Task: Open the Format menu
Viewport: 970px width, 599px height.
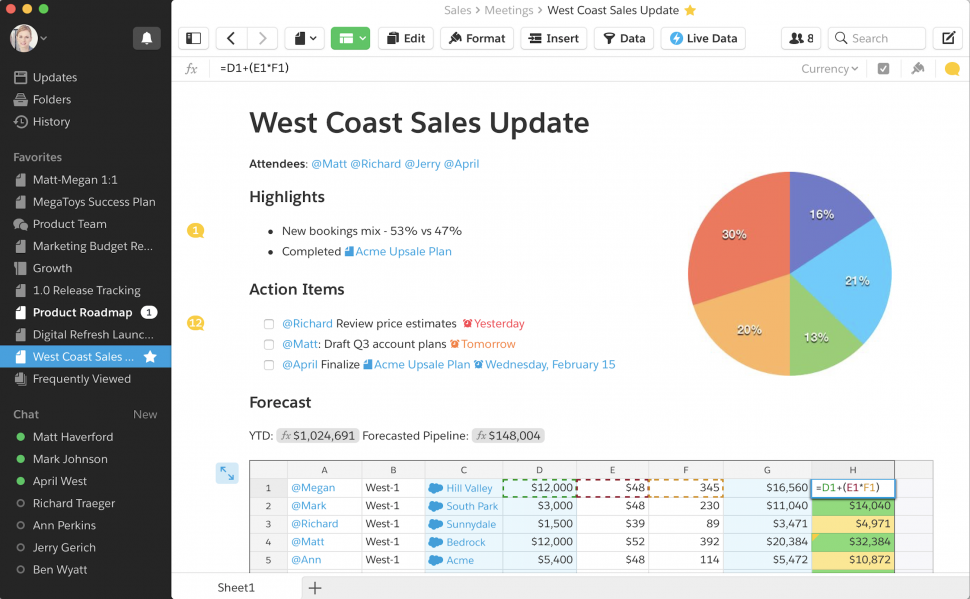Action: pyautogui.click(x=476, y=39)
